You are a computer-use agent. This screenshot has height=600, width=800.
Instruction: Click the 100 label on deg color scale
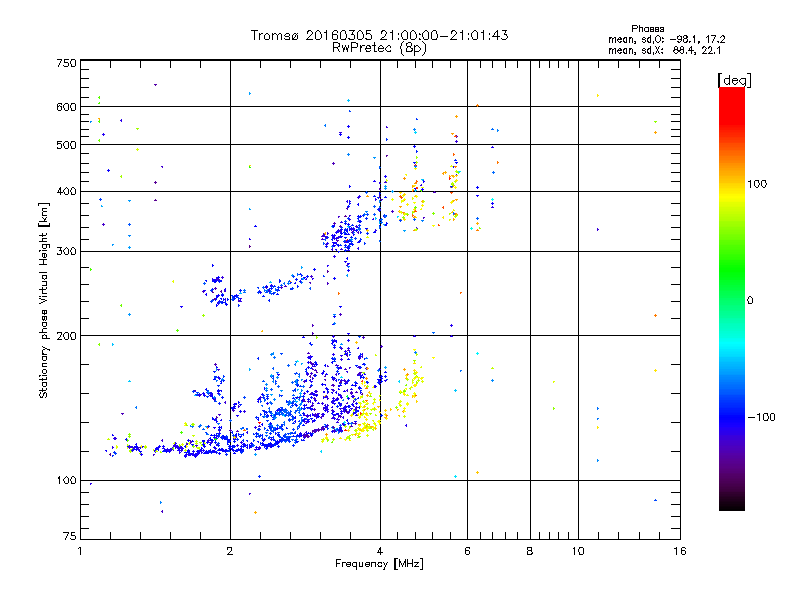(x=757, y=184)
